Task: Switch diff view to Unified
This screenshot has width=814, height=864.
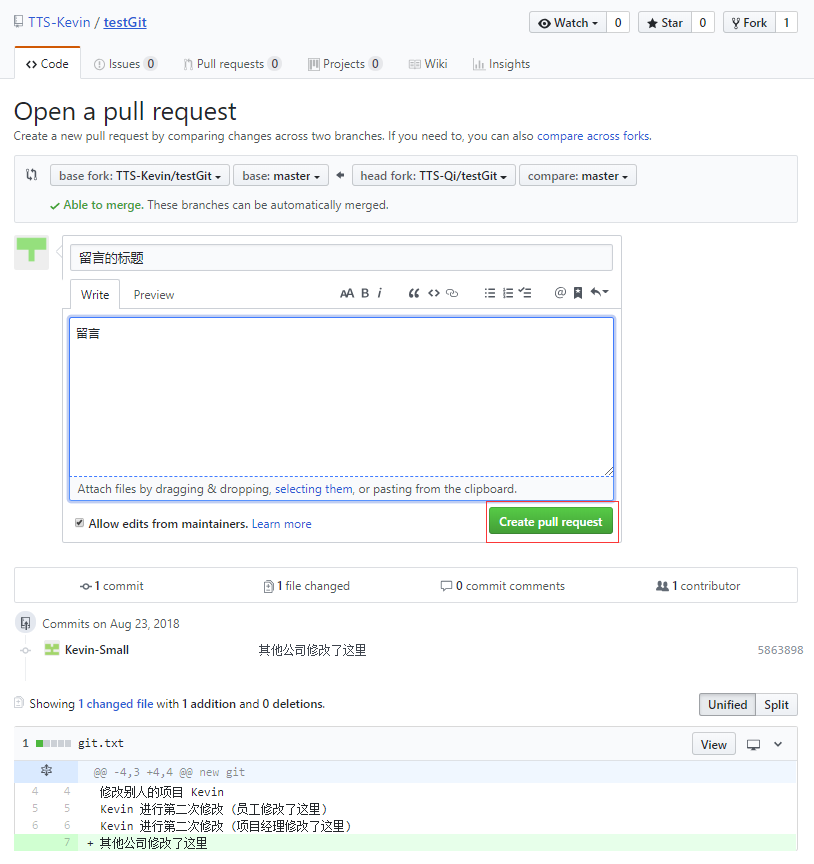Action: tap(727, 705)
